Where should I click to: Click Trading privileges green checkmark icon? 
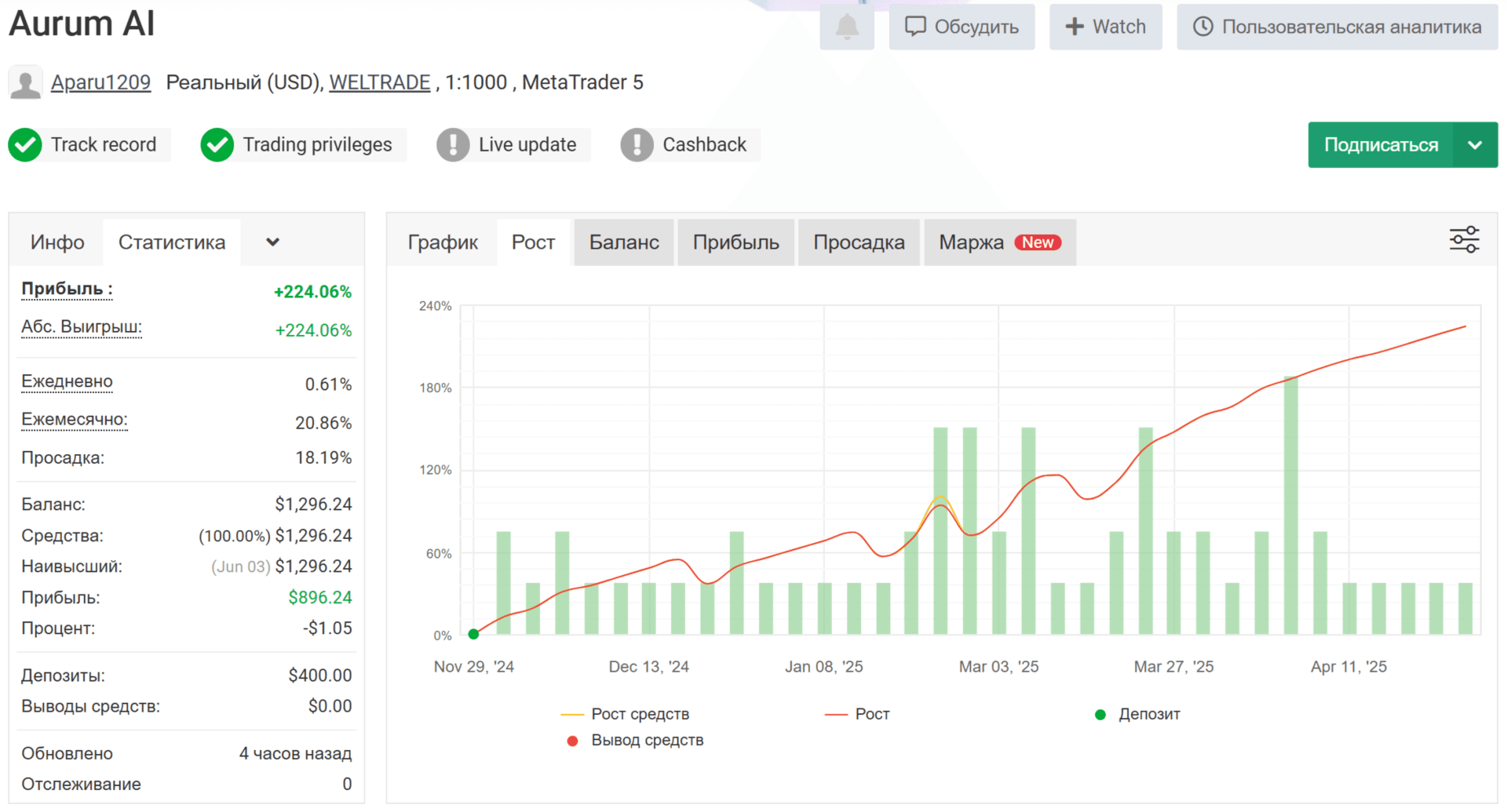click(x=217, y=145)
